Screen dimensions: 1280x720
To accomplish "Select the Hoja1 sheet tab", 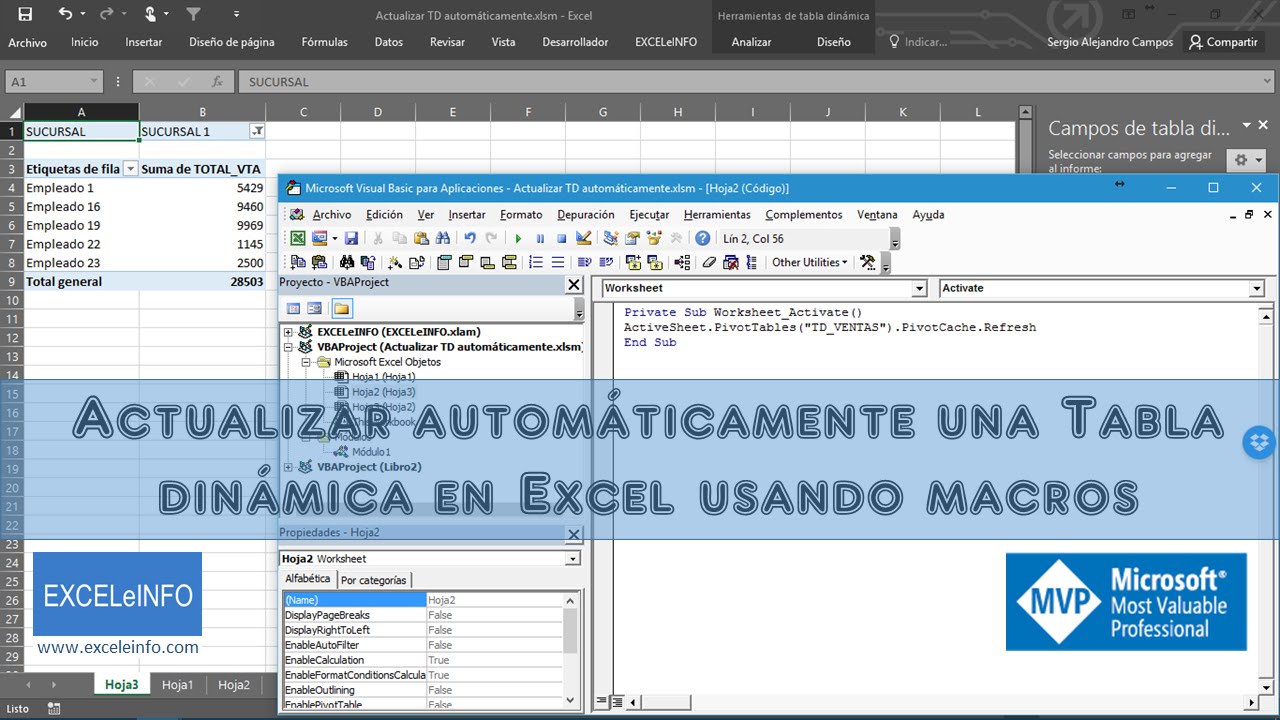I will (178, 685).
